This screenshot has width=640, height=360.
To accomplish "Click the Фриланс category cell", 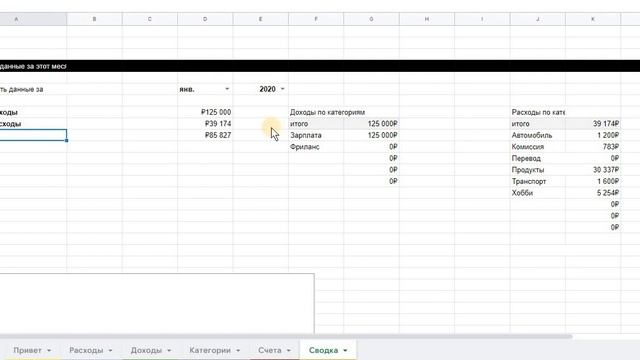I will [x=316, y=147].
